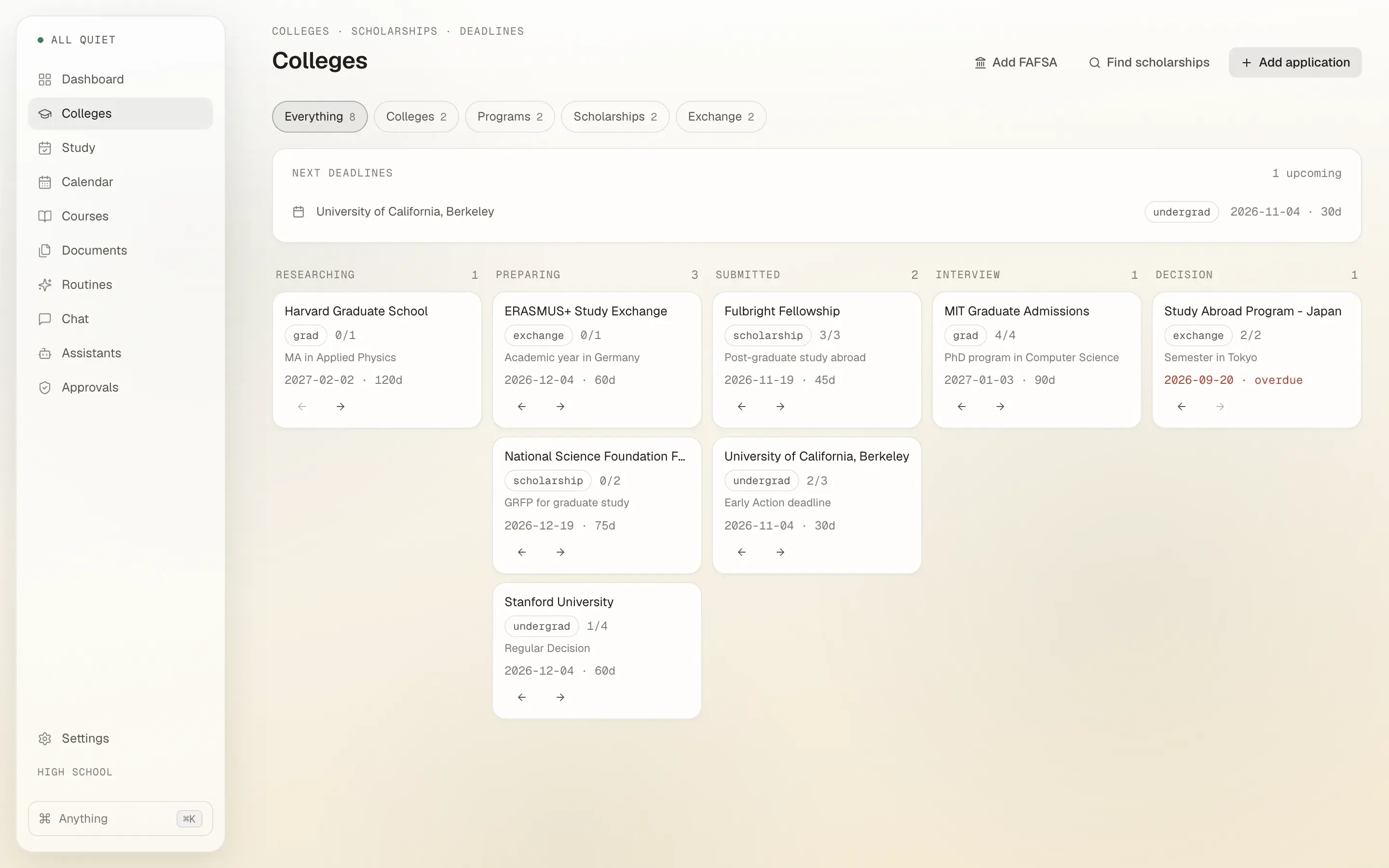The height and width of the screenshot is (868, 1389).
Task: Open Assistants robot icon
Action: [45, 353]
